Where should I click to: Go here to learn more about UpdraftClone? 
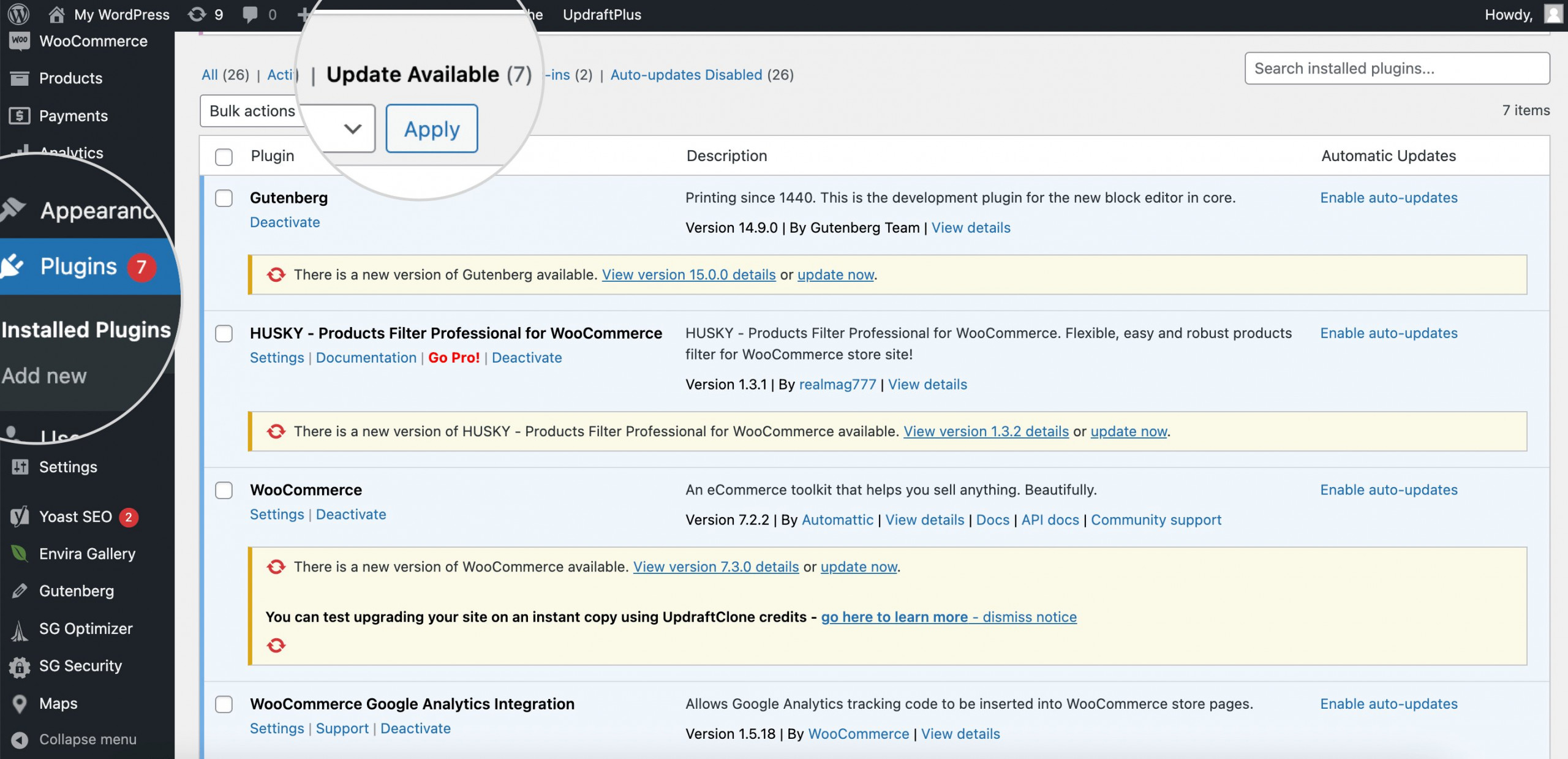point(894,617)
